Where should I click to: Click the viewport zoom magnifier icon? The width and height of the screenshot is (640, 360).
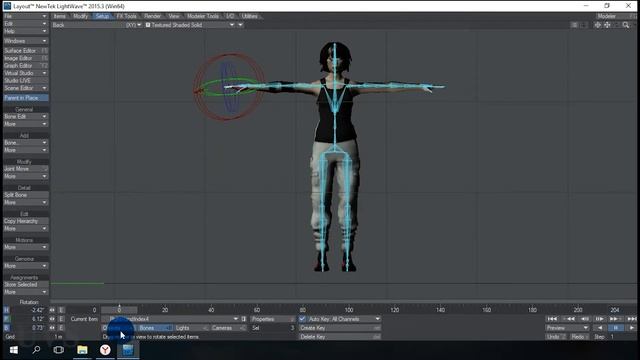626,25
